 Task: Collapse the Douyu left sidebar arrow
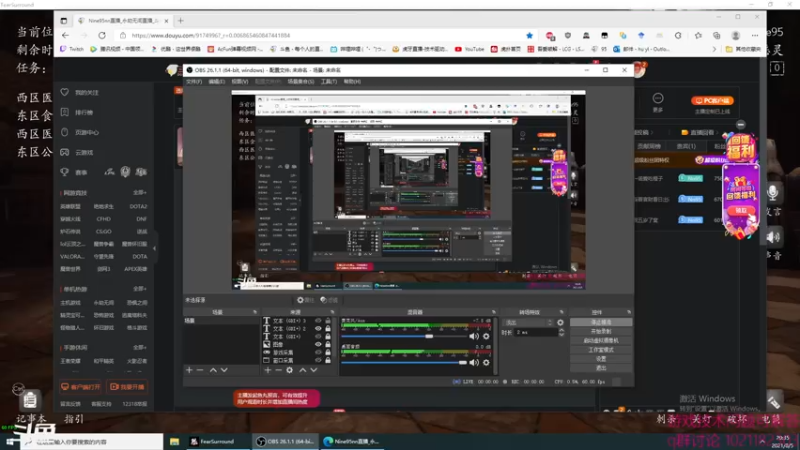[155, 248]
